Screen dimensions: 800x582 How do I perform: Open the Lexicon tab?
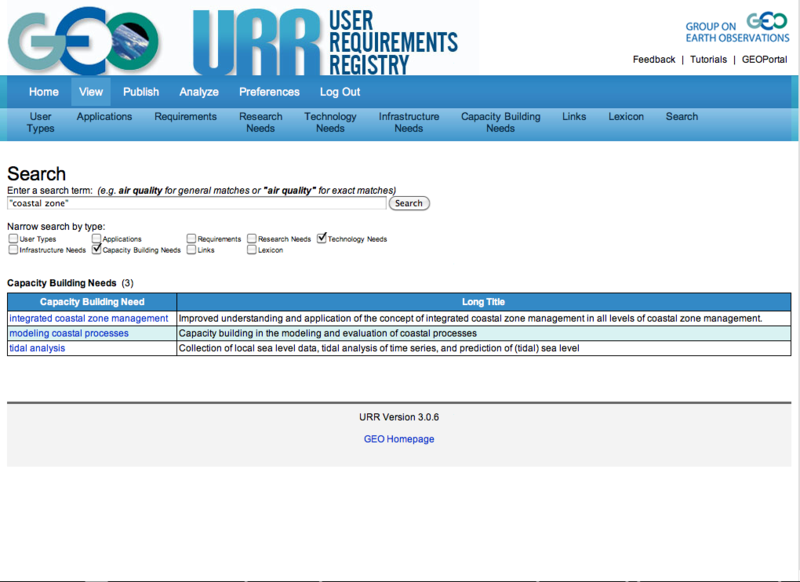coord(626,117)
